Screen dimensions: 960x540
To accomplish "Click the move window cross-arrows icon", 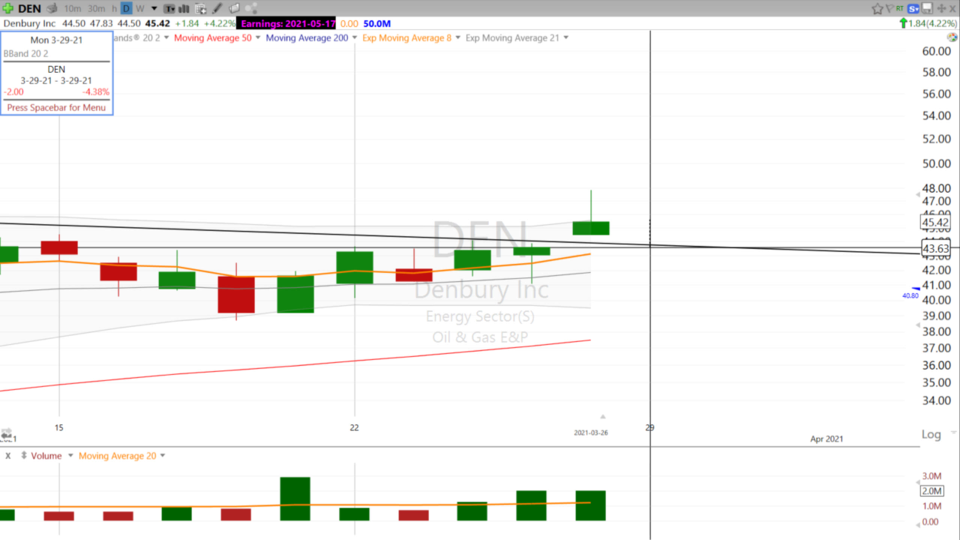I will click(x=942, y=9).
